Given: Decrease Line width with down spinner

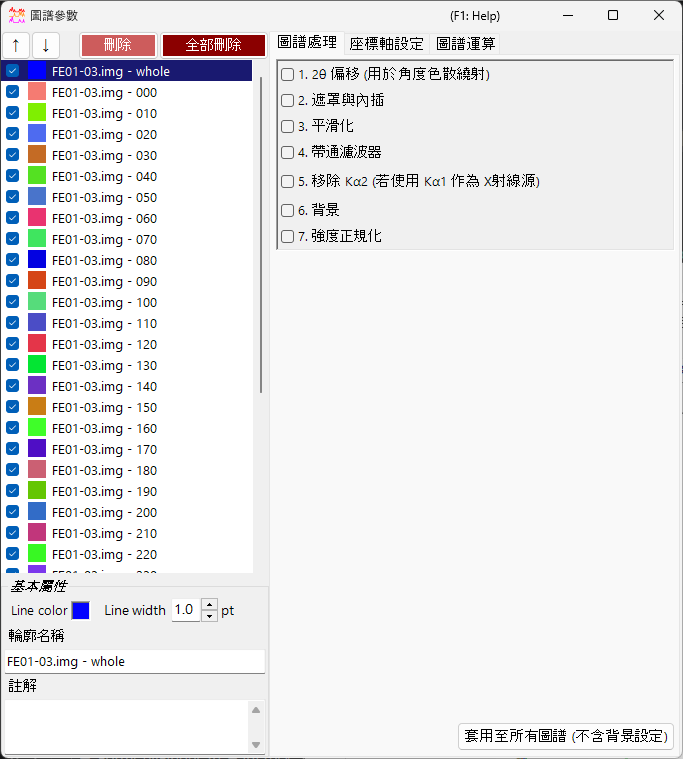Looking at the screenshot, I should click(x=209, y=616).
